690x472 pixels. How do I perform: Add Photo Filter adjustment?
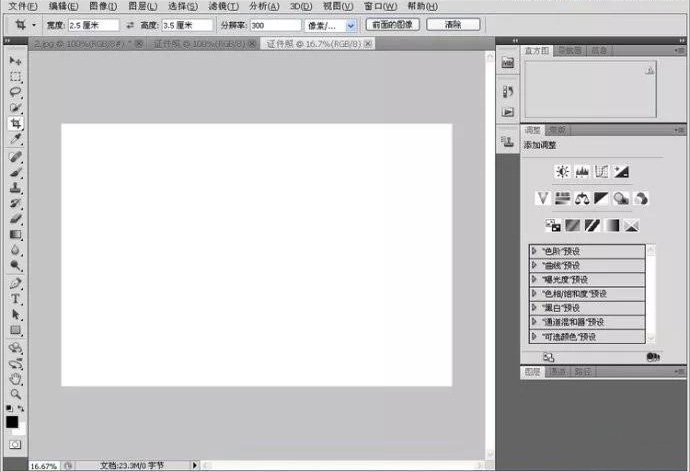(621, 198)
